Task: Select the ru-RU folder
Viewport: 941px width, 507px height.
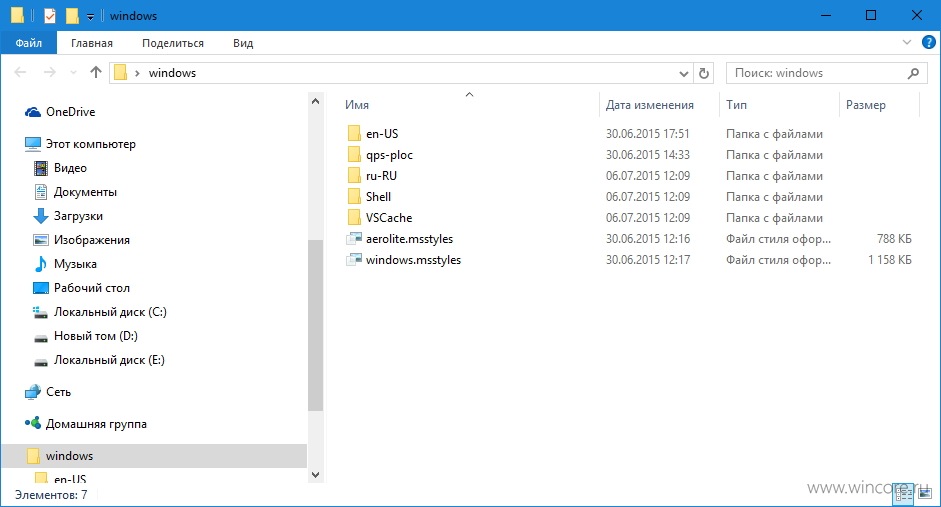Action: 372,176
